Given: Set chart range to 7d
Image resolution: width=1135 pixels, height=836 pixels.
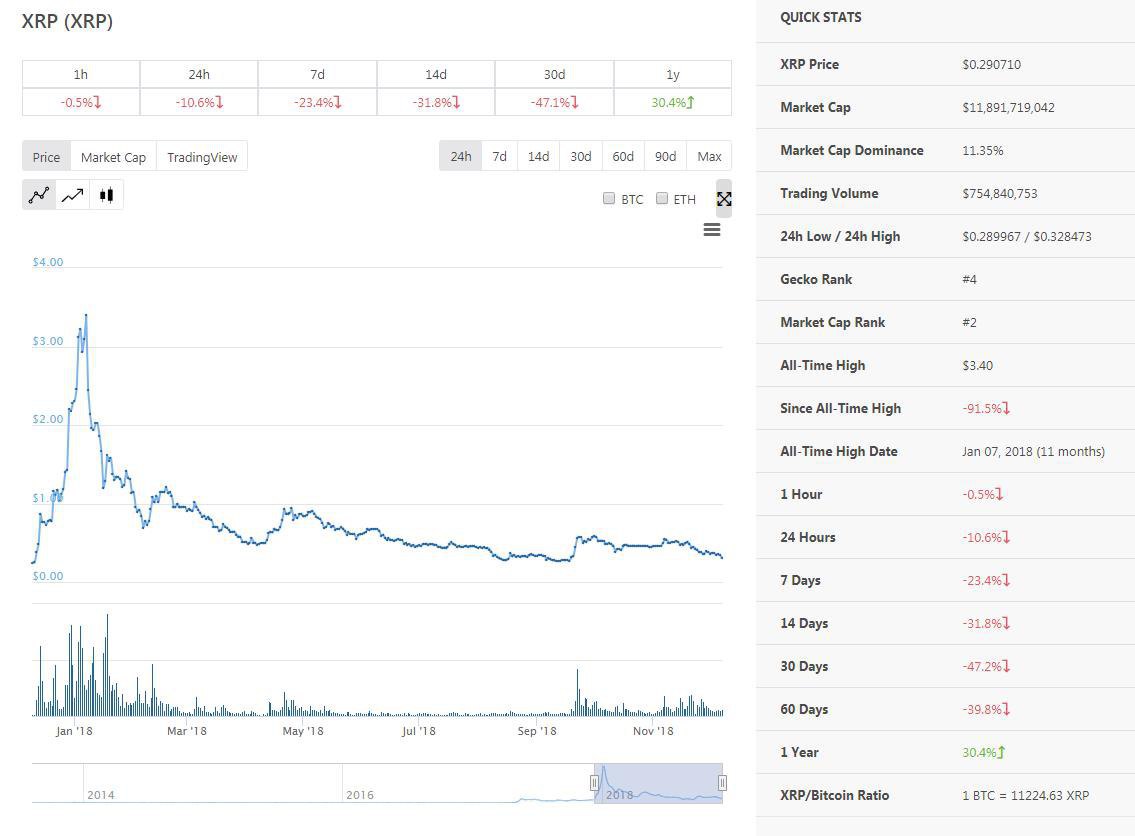Looking at the screenshot, I should pos(499,156).
